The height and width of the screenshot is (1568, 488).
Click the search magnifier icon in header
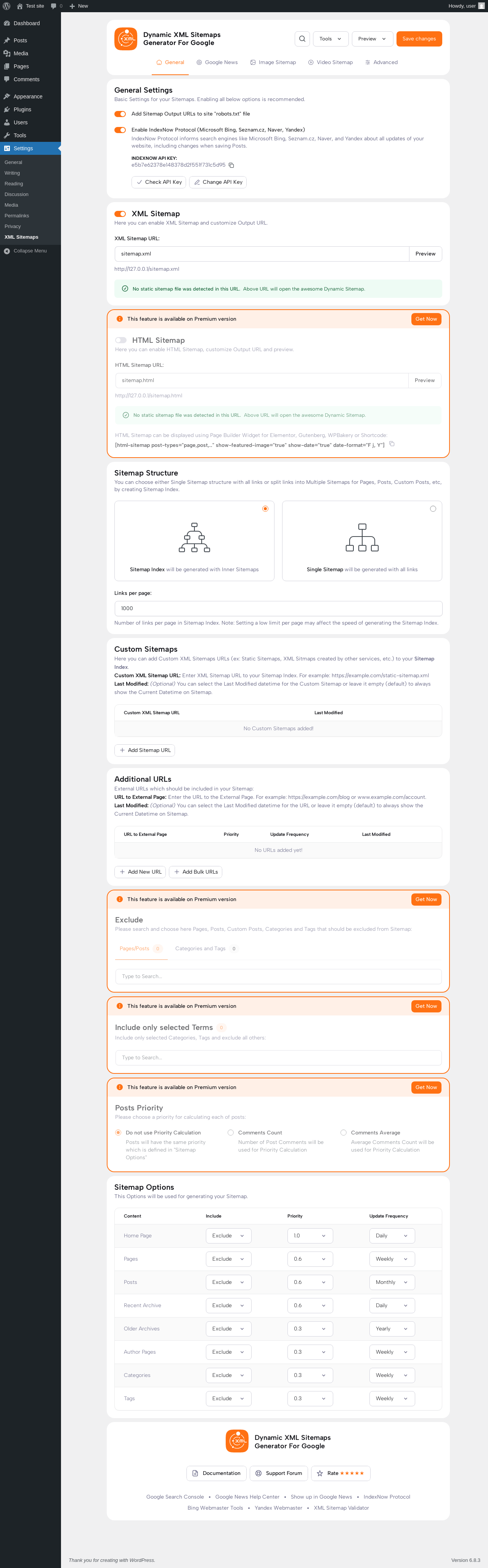[302, 39]
